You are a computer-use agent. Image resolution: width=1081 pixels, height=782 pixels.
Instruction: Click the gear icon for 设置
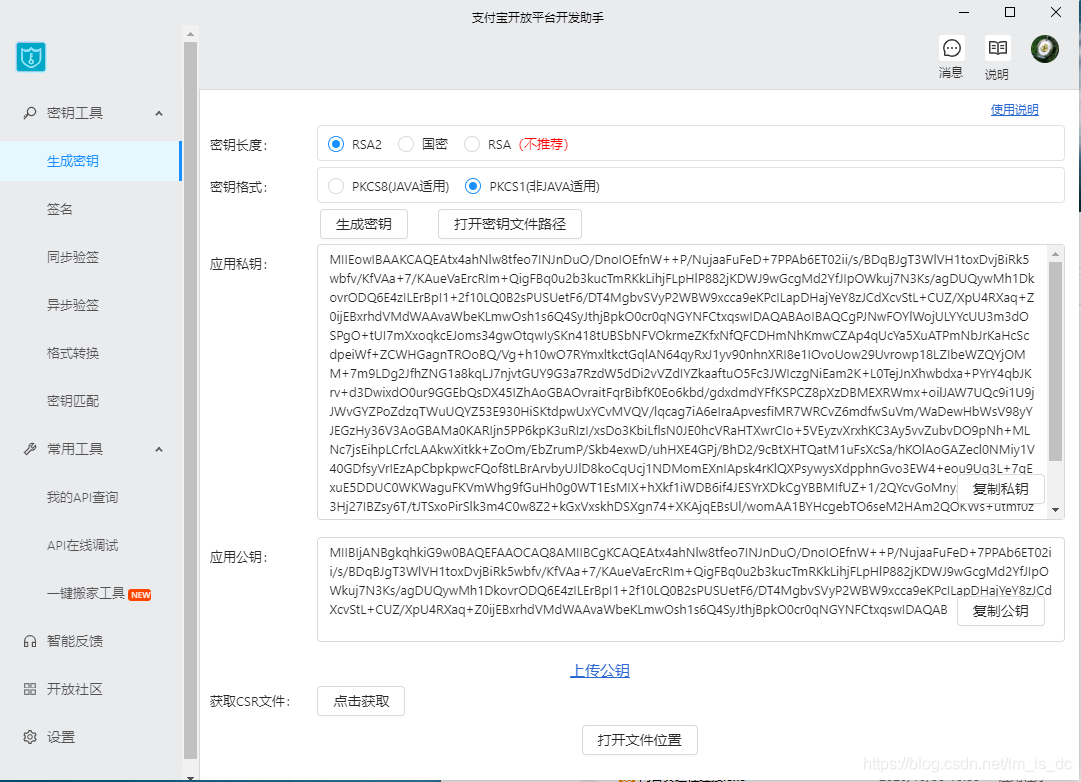coord(30,737)
